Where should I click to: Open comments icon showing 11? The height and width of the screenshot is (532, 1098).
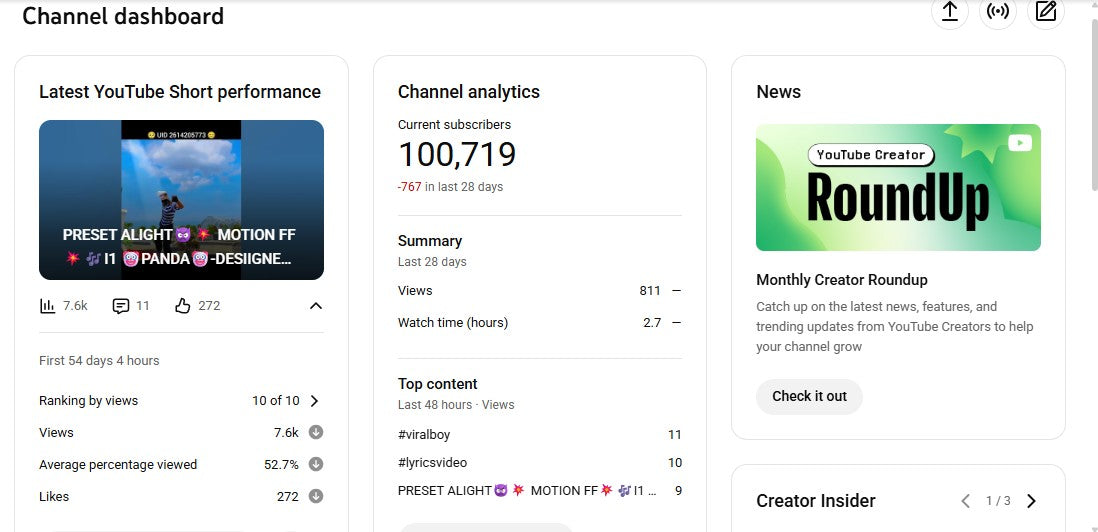point(120,306)
